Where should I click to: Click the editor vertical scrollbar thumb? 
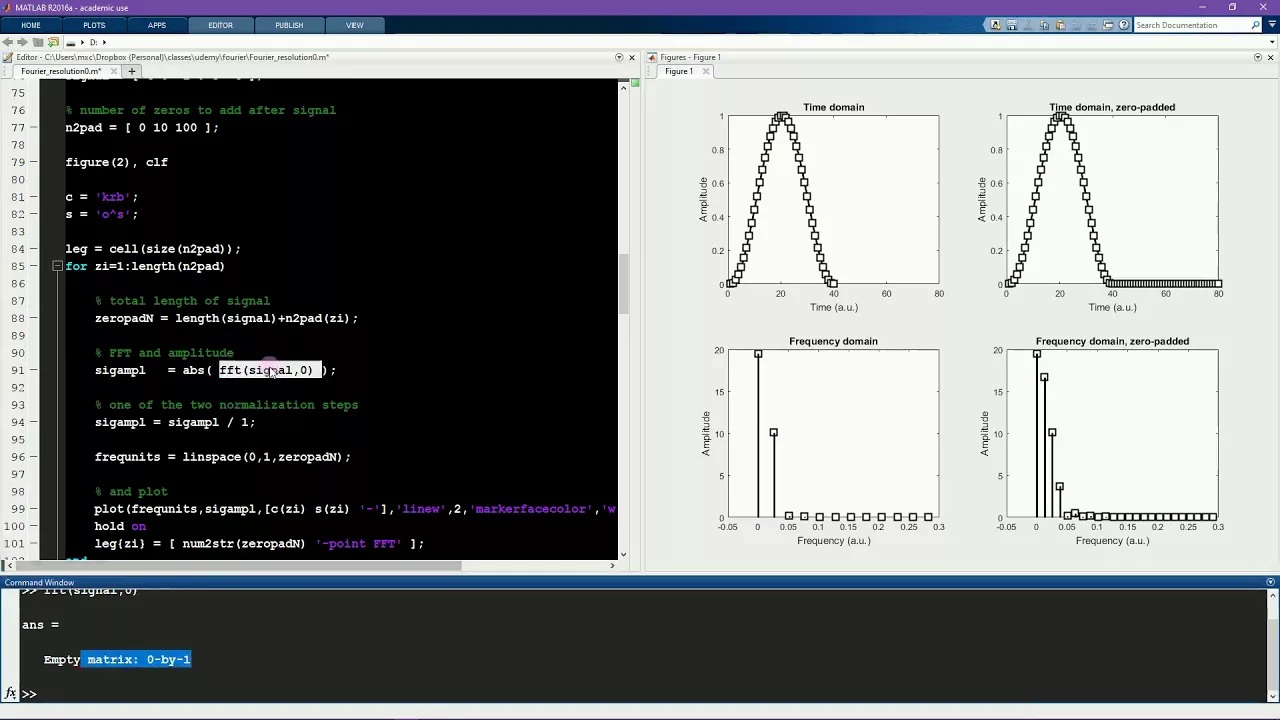tap(623, 284)
